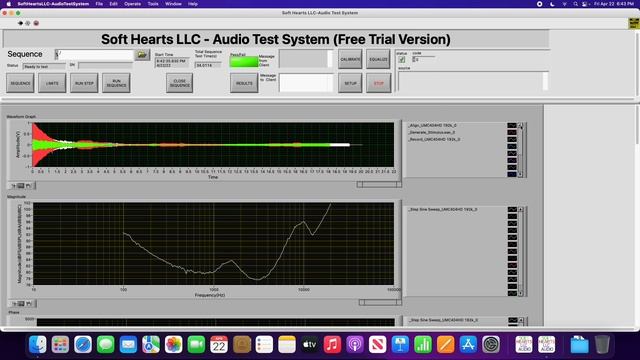640x360 pixels.
Task: Open the Music app in the Dock
Action: pos(332,344)
